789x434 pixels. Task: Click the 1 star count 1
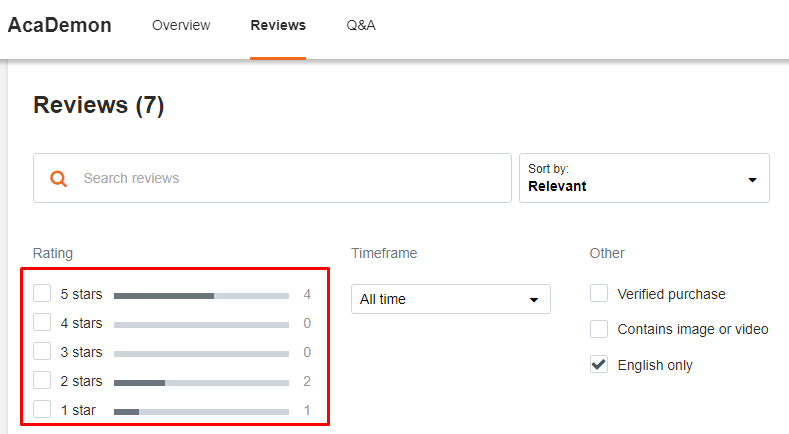(x=307, y=411)
